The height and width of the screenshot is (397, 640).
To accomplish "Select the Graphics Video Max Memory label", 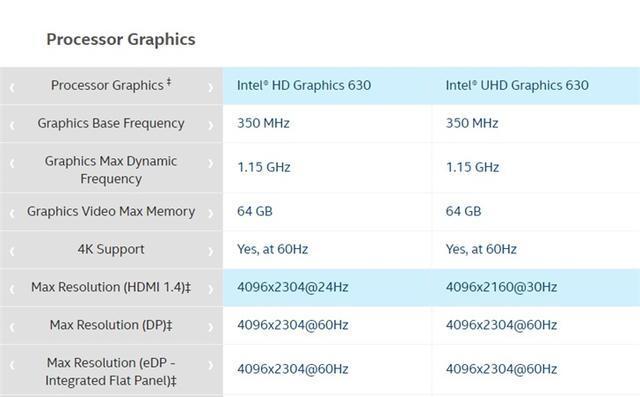I will tap(111, 211).
